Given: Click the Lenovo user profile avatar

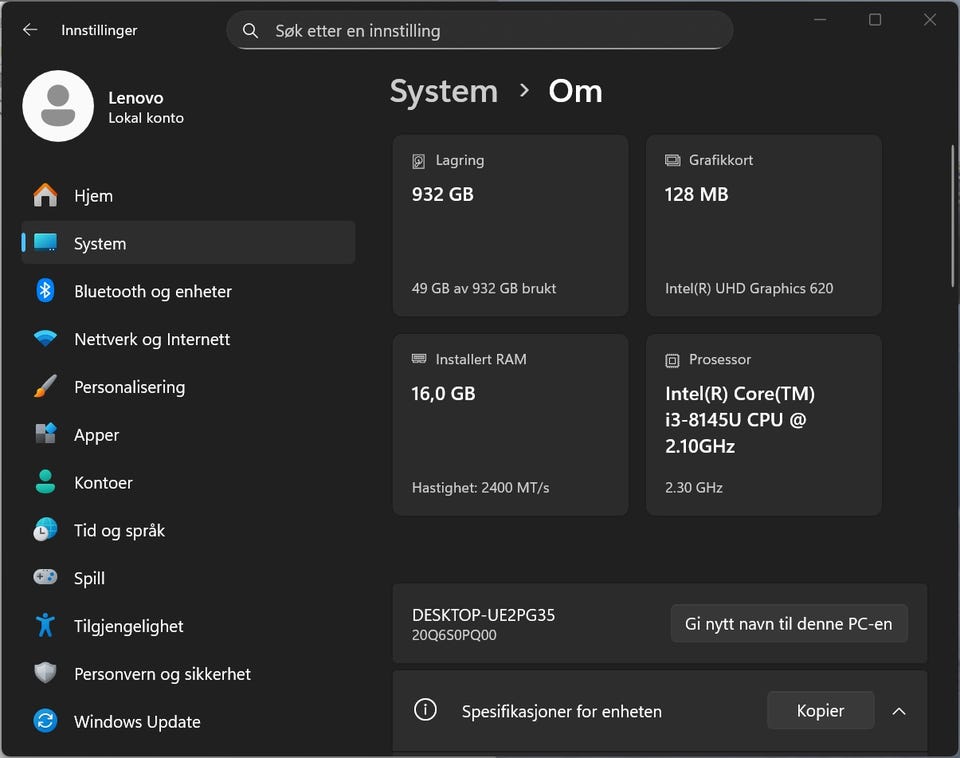Looking at the screenshot, I should (58, 106).
